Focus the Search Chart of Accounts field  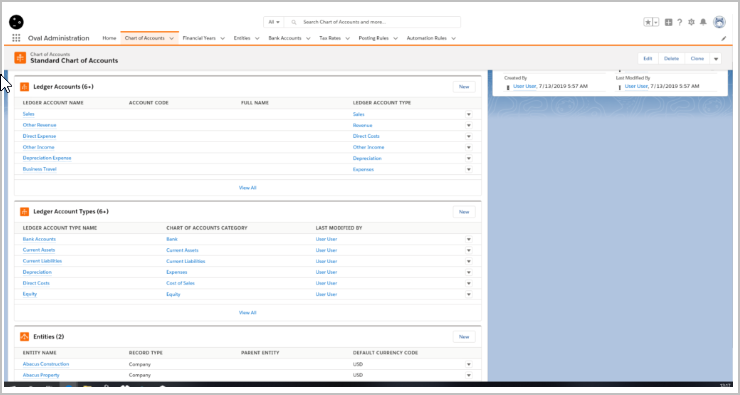tap(372, 22)
